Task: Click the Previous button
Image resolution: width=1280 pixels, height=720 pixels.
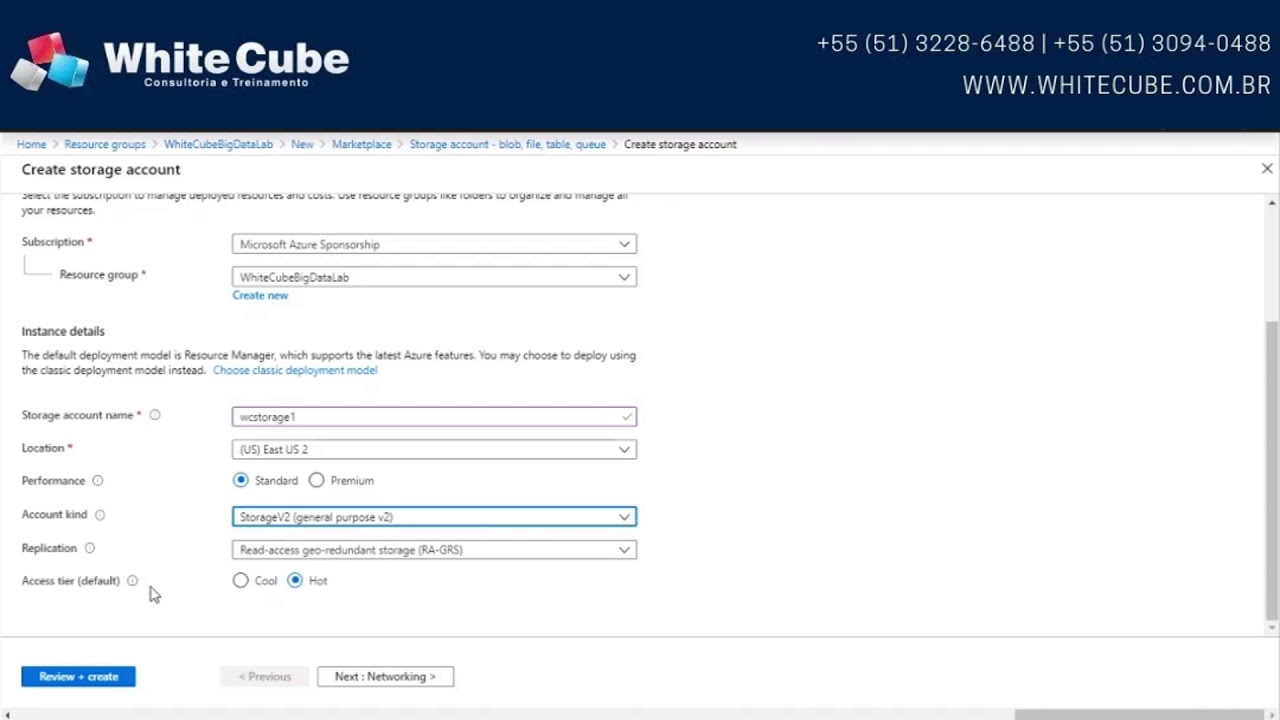Action: [265, 677]
